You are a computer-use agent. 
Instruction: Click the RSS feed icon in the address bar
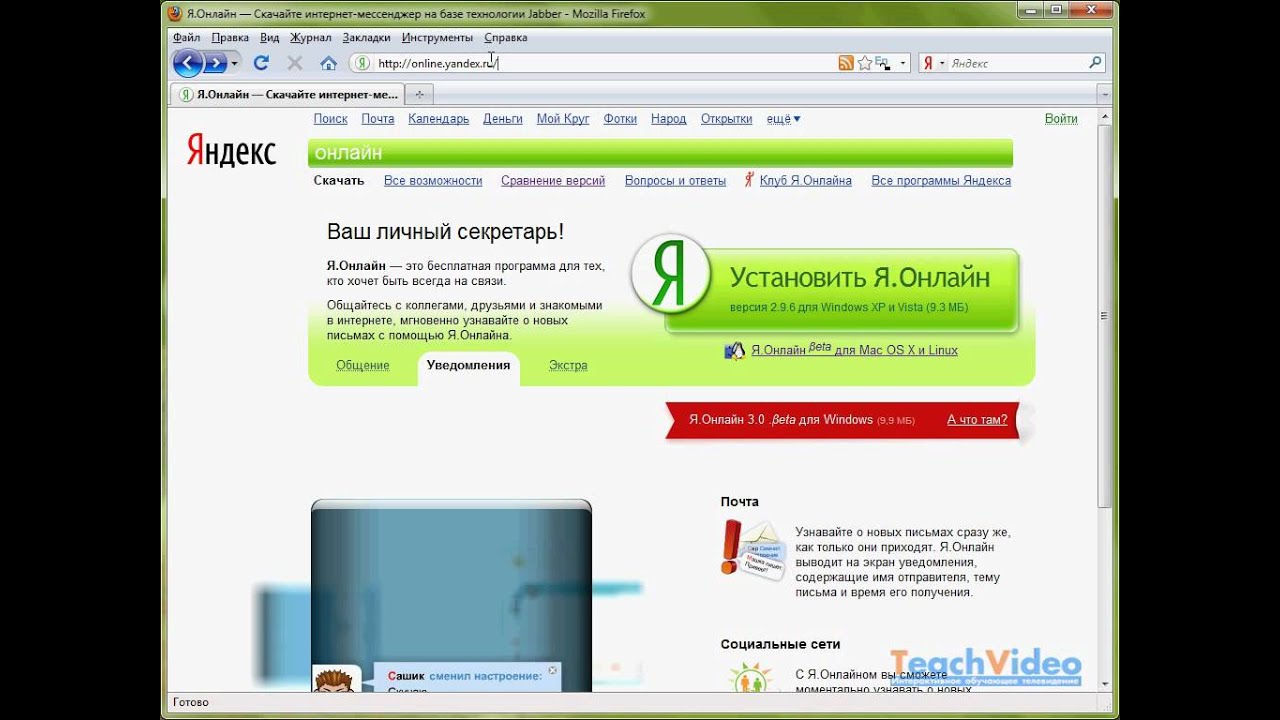point(846,63)
